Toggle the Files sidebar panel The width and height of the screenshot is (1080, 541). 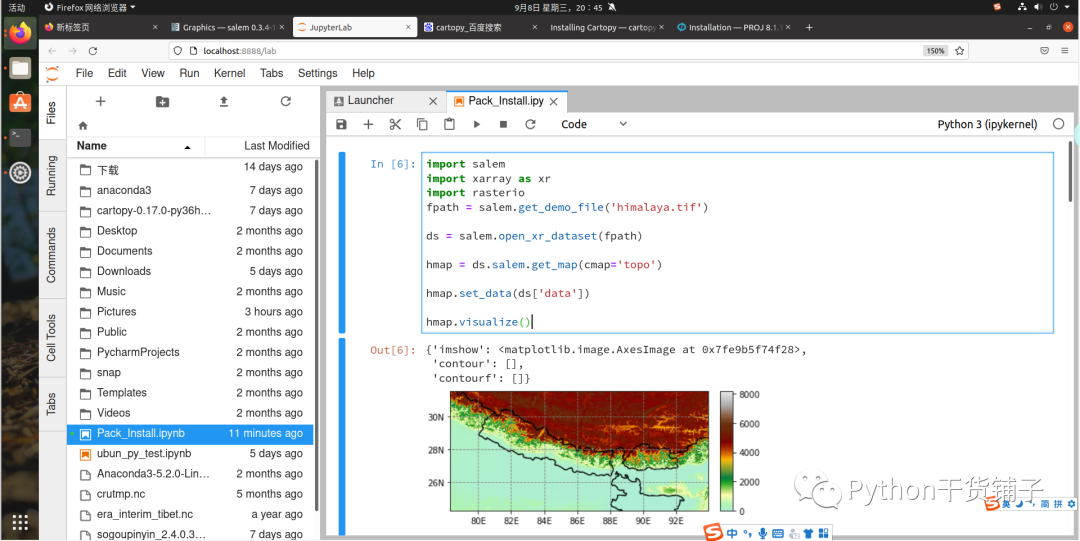(52, 112)
